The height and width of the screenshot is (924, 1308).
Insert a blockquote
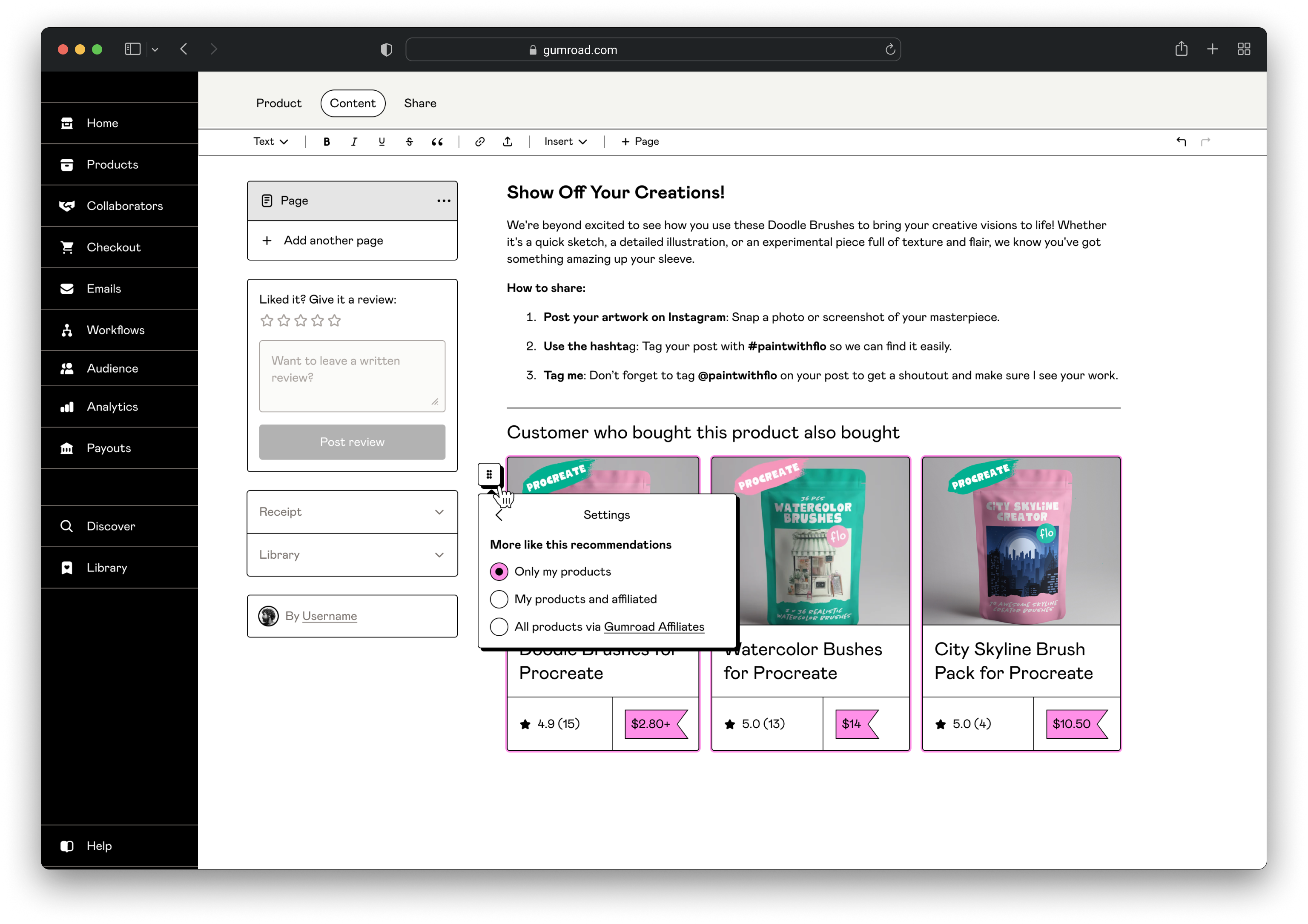pos(438,141)
